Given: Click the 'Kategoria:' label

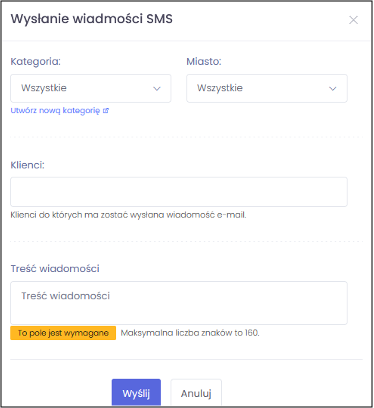Looking at the screenshot, I should (36, 61).
